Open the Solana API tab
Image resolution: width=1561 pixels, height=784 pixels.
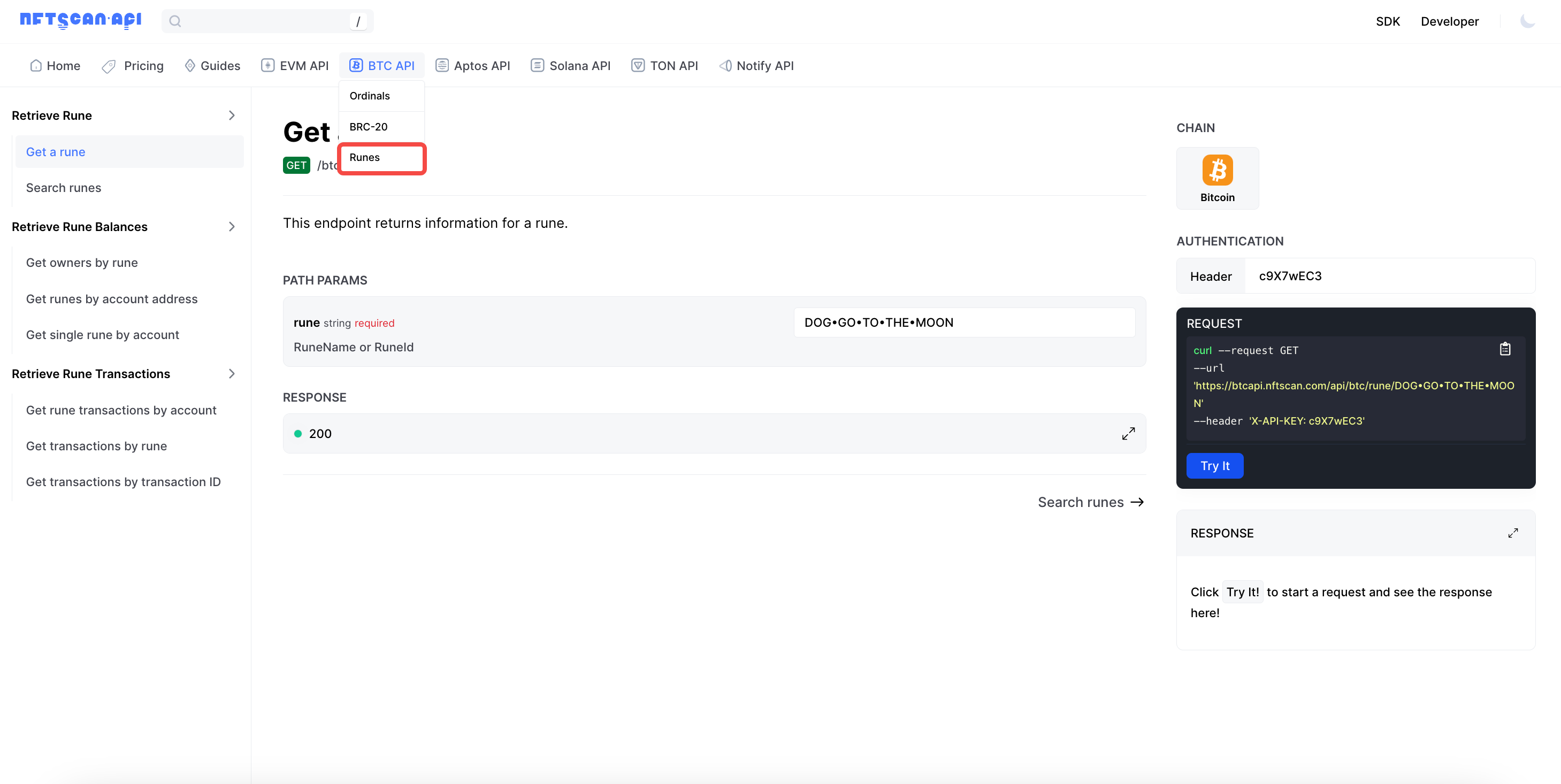point(570,65)
